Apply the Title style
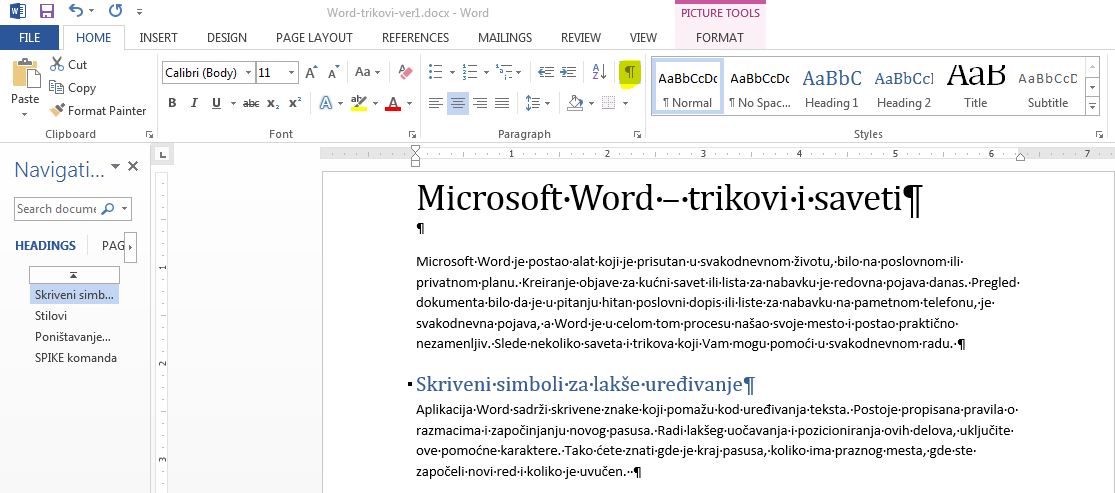The height and width of the screenshot is (493, 1115). (x=976, y=86)
